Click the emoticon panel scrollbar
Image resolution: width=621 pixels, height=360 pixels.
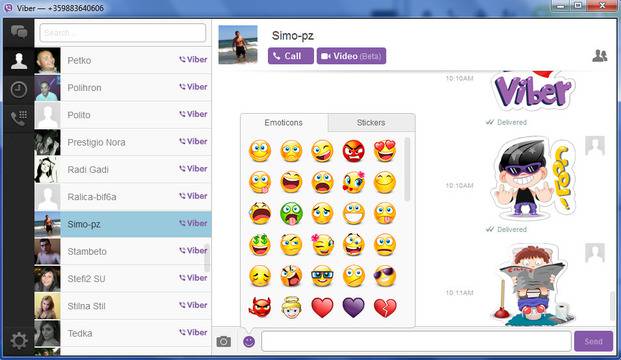(x=407, y=170)
